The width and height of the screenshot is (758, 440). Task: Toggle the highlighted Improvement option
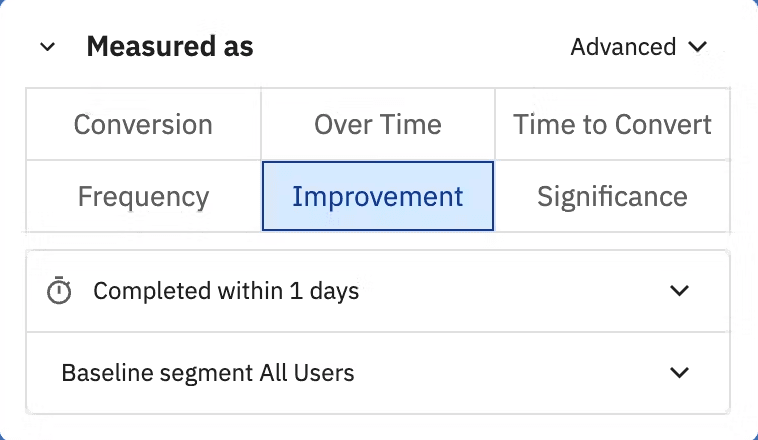(378, 196)
